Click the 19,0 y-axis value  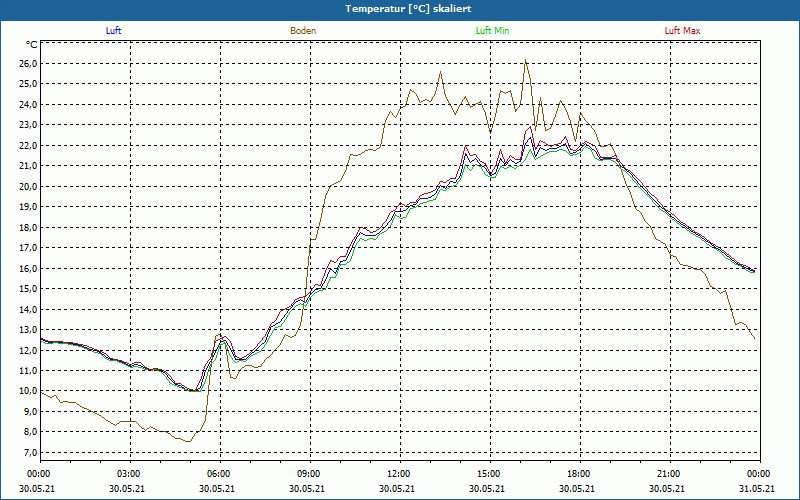click(29, 207)
